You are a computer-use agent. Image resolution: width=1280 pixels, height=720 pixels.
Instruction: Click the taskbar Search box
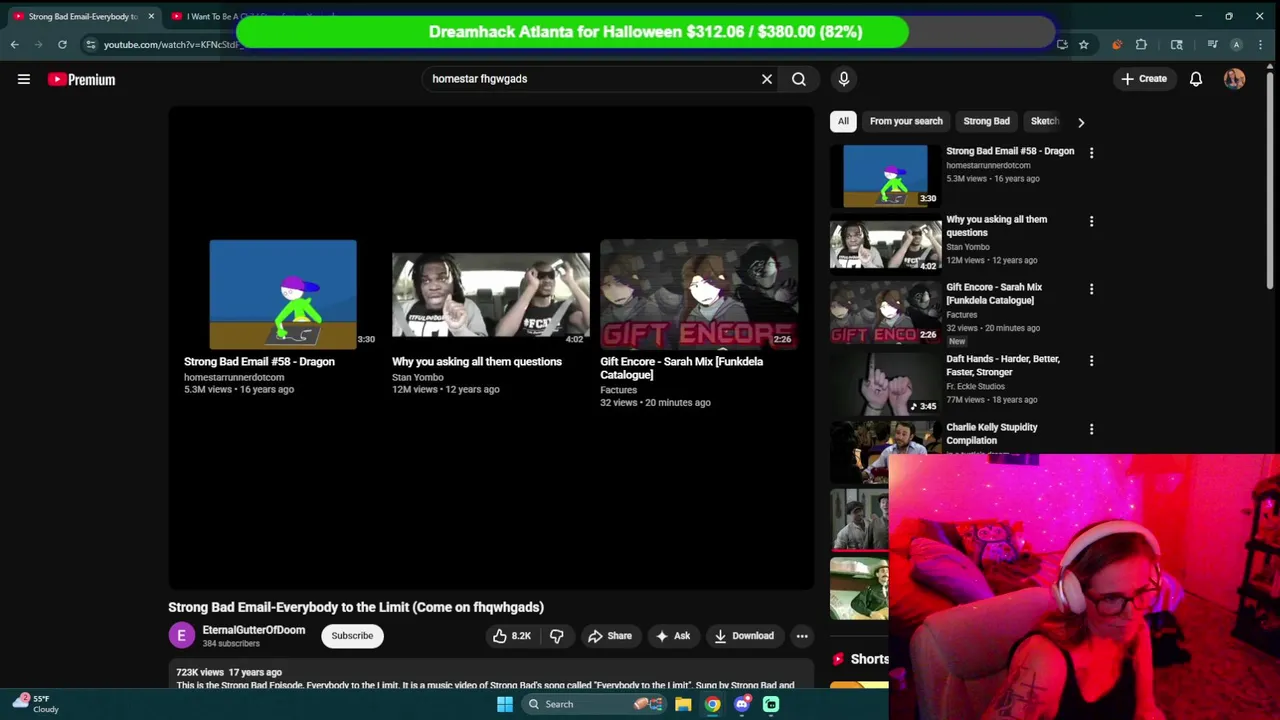coord(596,704)
